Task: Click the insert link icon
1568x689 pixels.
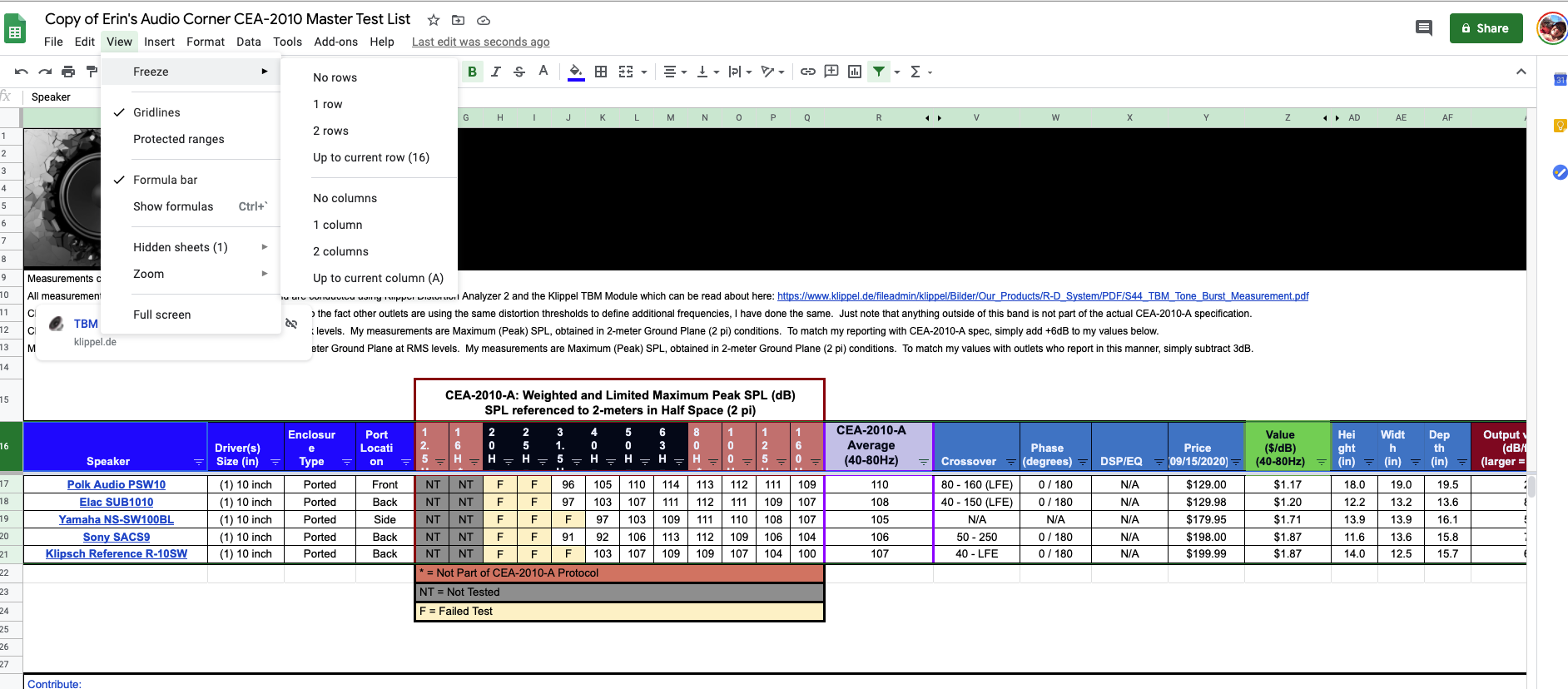Action: [808, 72]
